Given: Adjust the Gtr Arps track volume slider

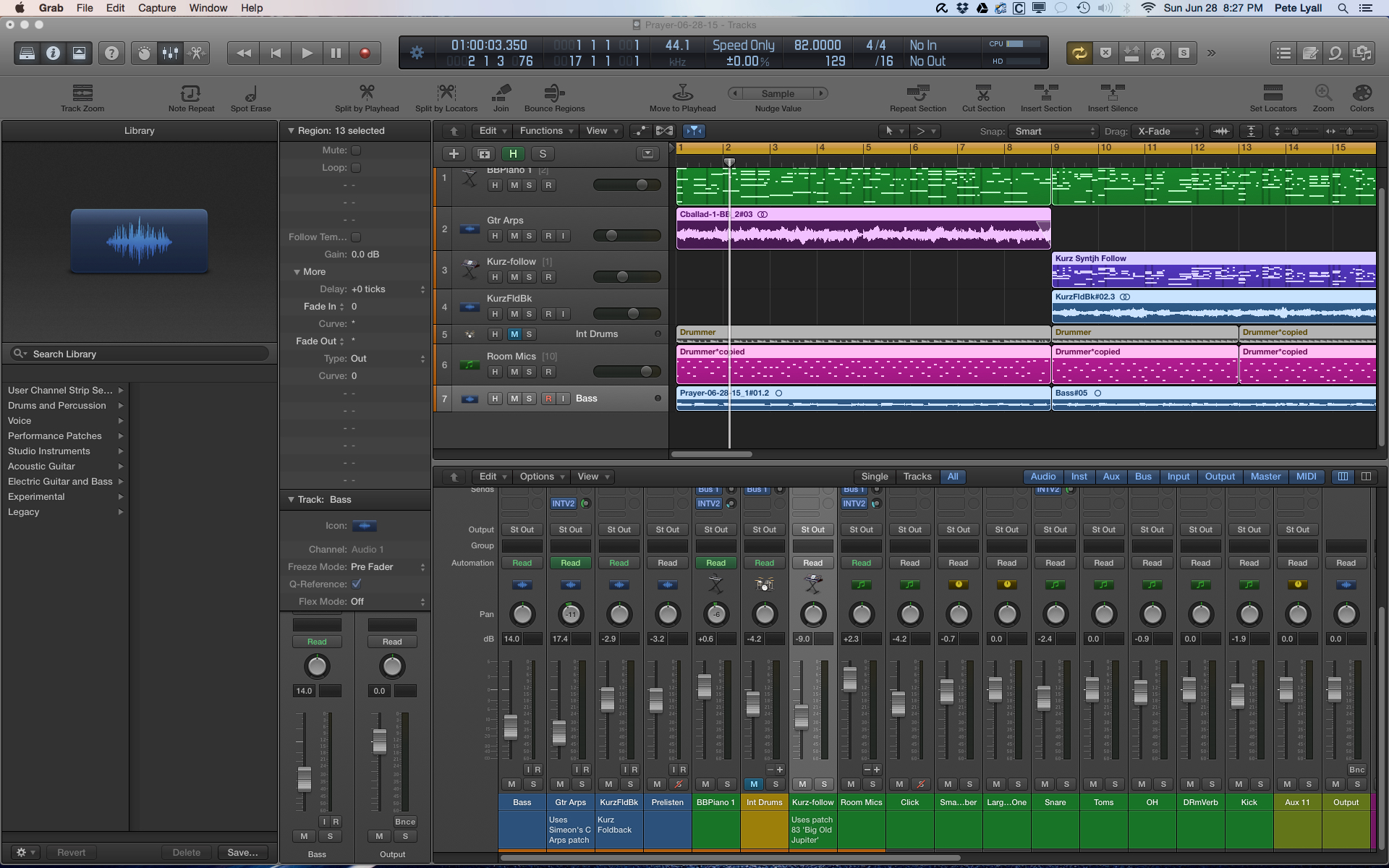Looking at the screenshot, I should click(612, 235).
